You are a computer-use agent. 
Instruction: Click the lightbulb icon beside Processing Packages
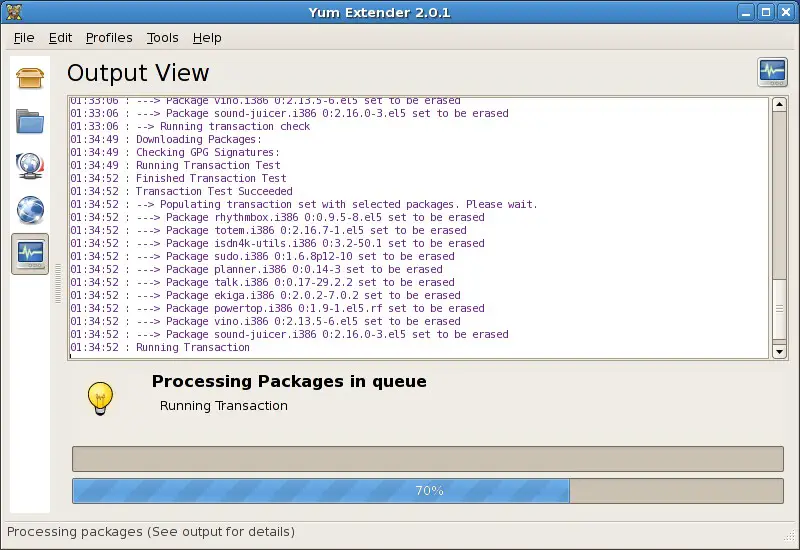point(100,398)
